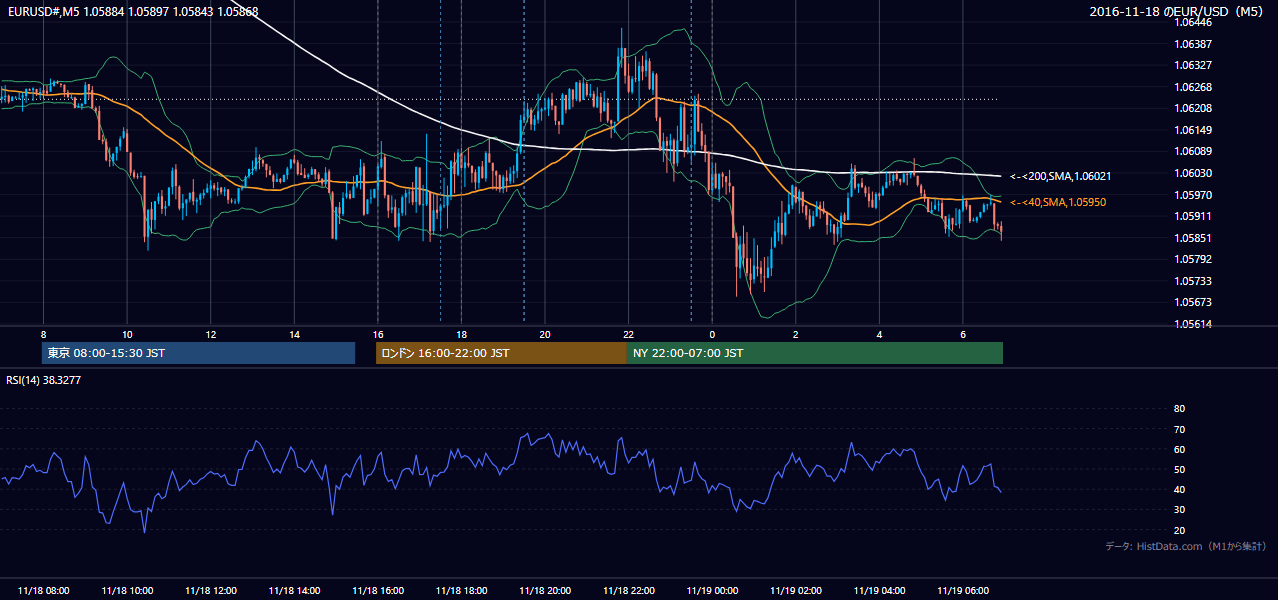1278x600 pixels.
Task: Click the 11/19 04:00 time axis label
Action: 879,590
